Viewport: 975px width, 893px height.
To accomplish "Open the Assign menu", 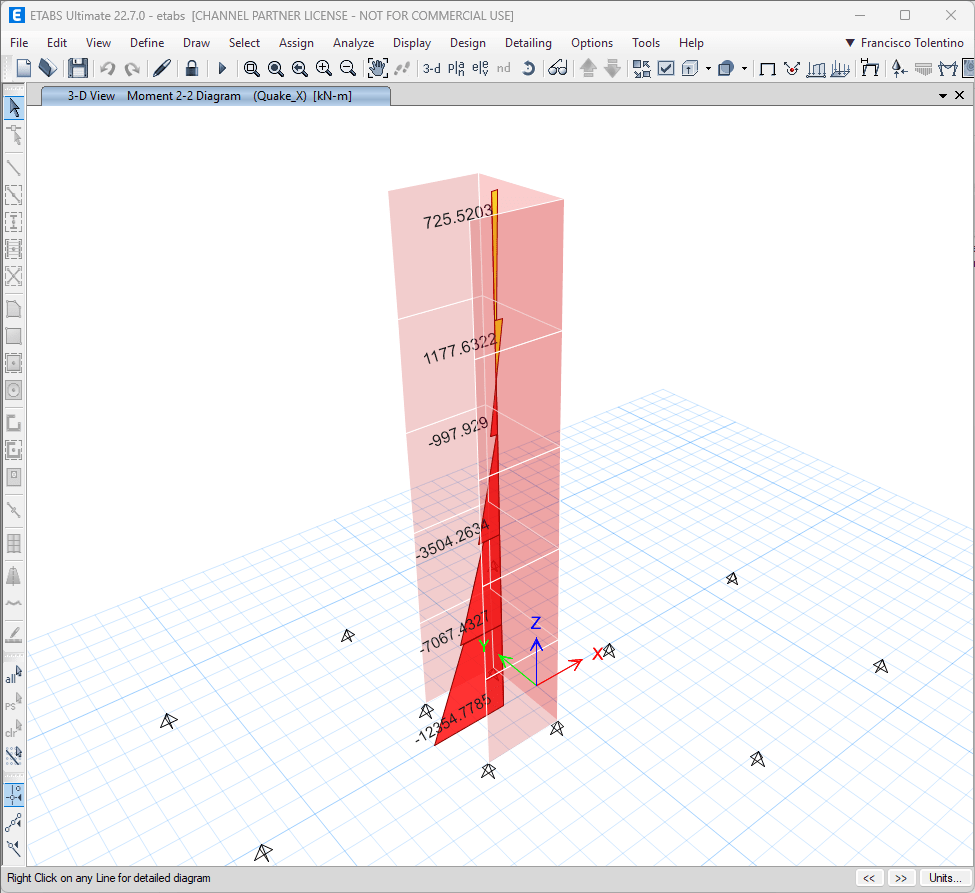I will (296, 43).
